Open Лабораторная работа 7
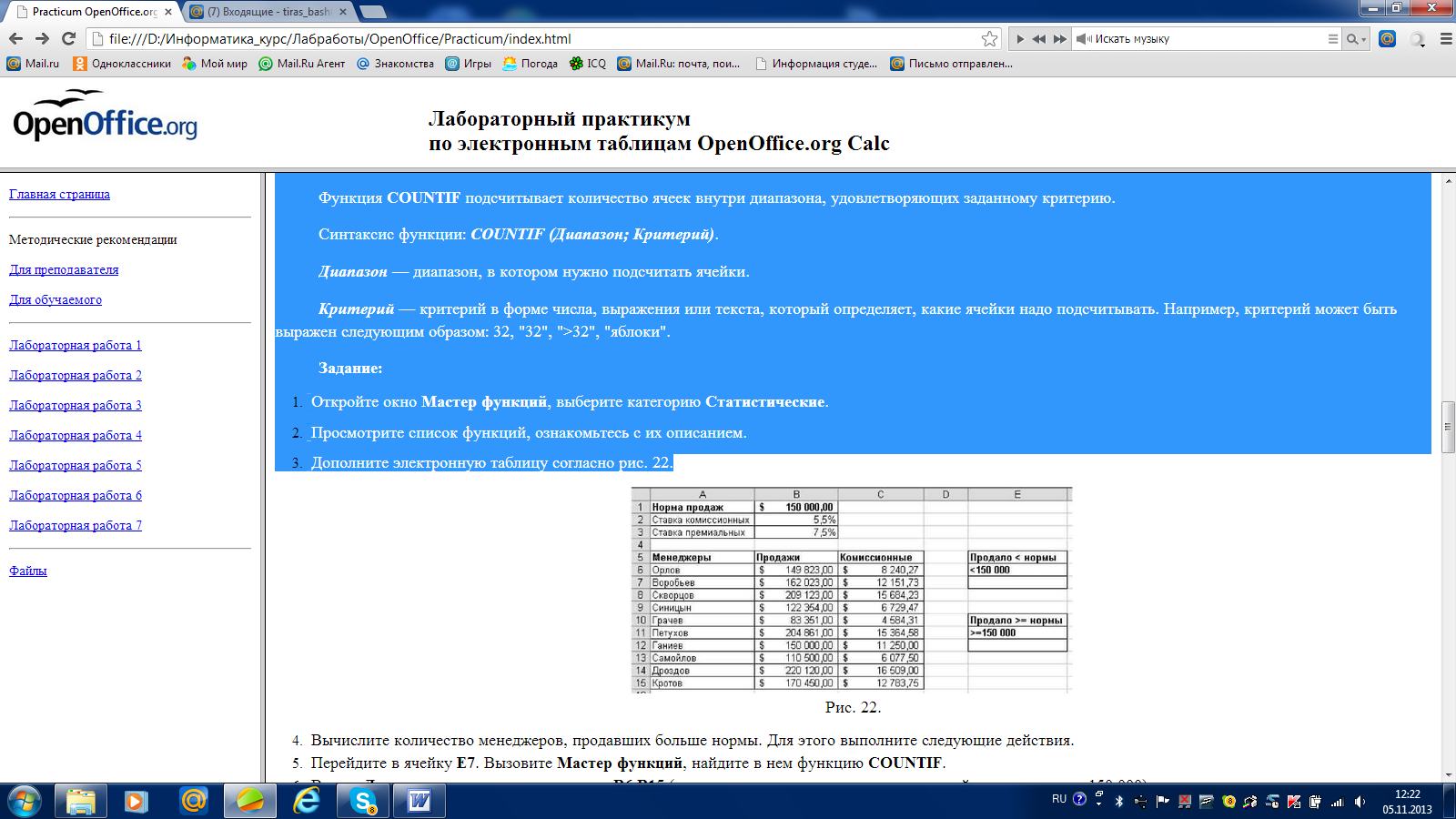The width and height of the screenshot is (1456, 819). pos(76,525)
